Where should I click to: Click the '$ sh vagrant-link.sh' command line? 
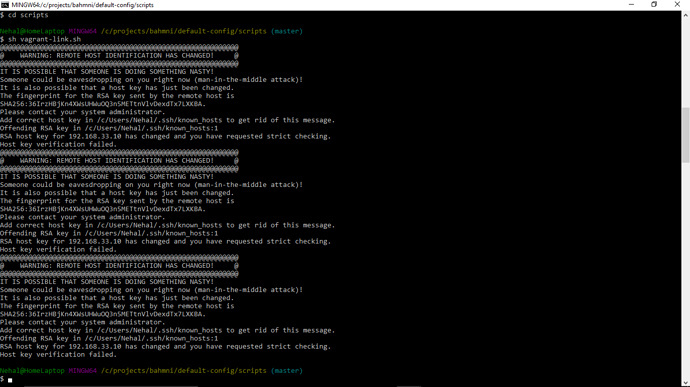click(40, 39)
